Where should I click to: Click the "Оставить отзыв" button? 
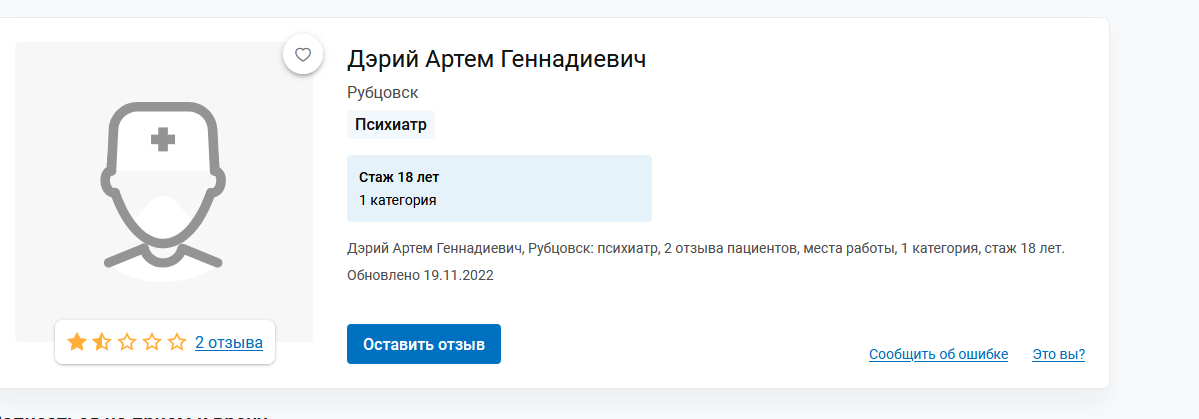(x=424, y=344)
